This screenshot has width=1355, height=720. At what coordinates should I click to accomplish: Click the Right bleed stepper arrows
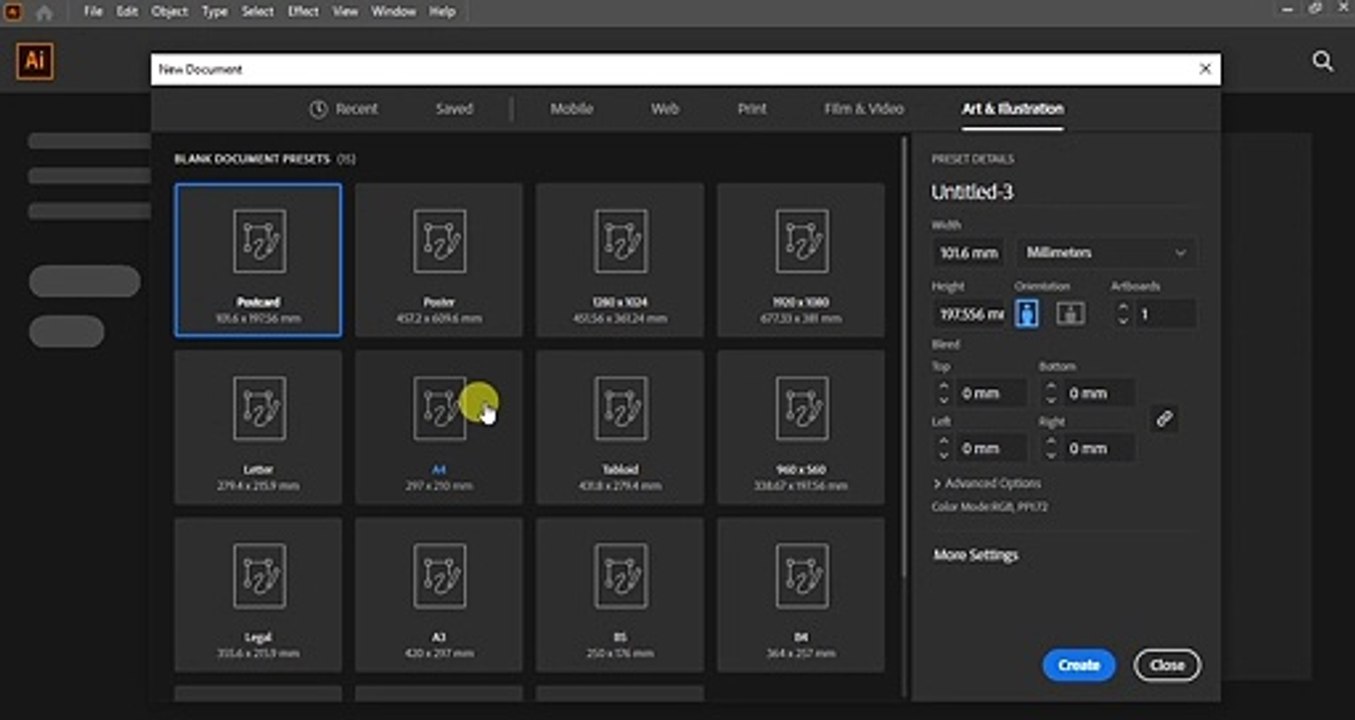click(1050, 448)
